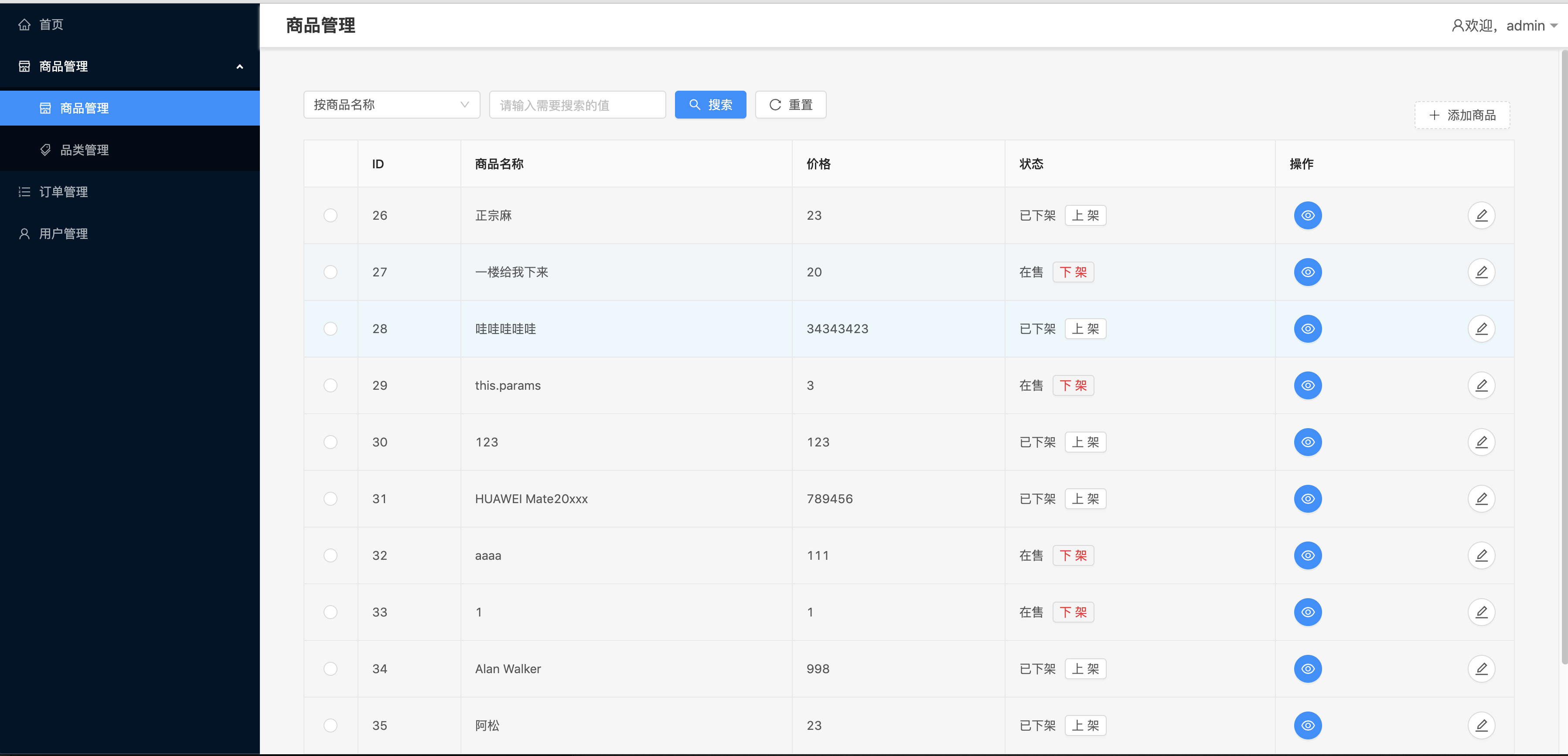The height and width of the screenshot is (756, 1568).
Task: Navigate to 订单管理 in sidebar
Action: 63,192
